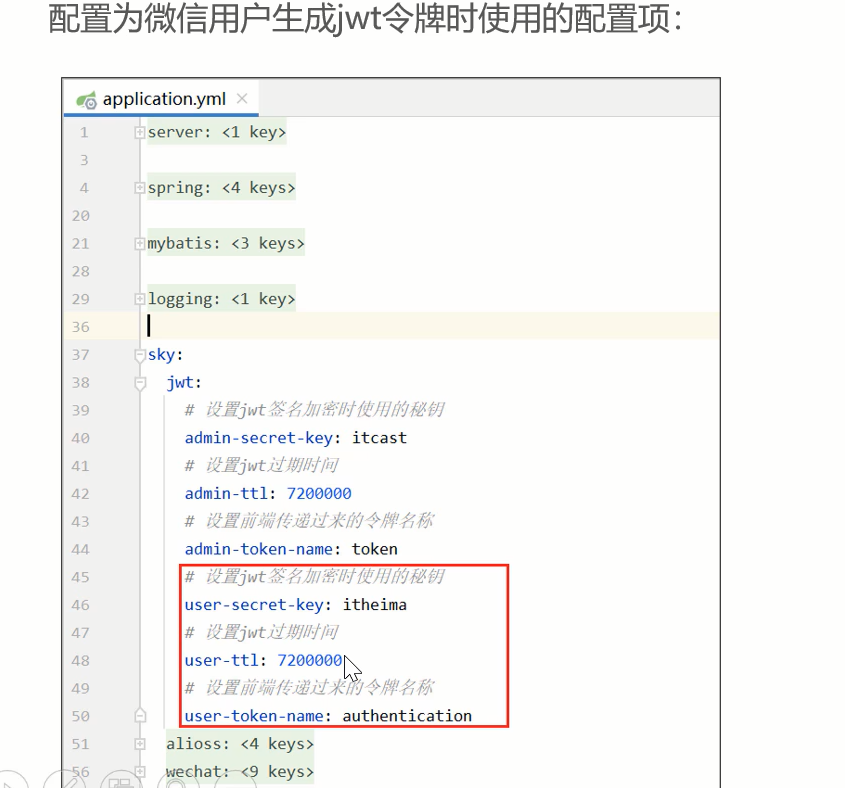Click the value 'authentication'
The image size is (845, 788).
pos(407,716)
